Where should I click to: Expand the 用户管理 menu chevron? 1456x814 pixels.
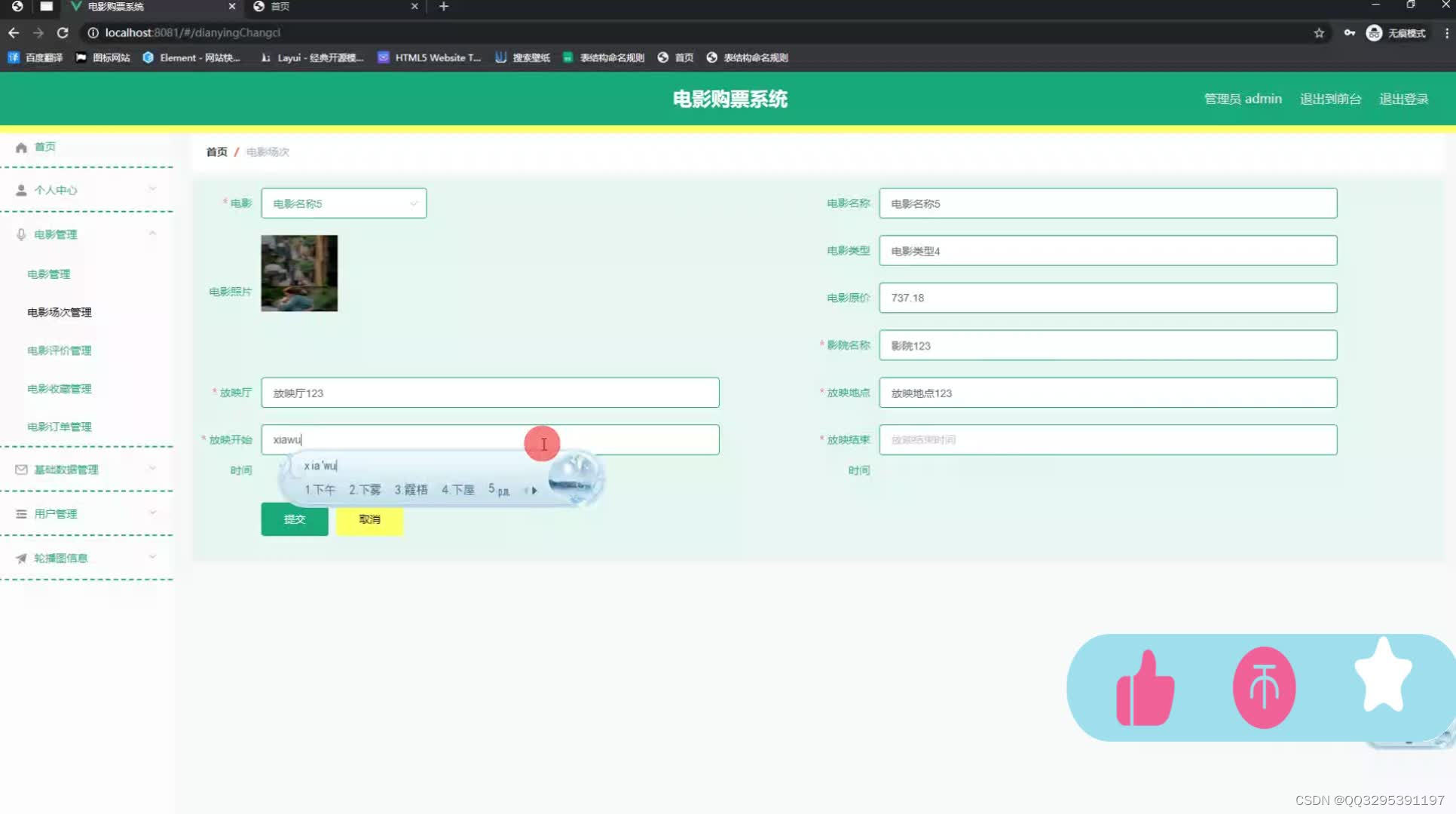point(152,513)
